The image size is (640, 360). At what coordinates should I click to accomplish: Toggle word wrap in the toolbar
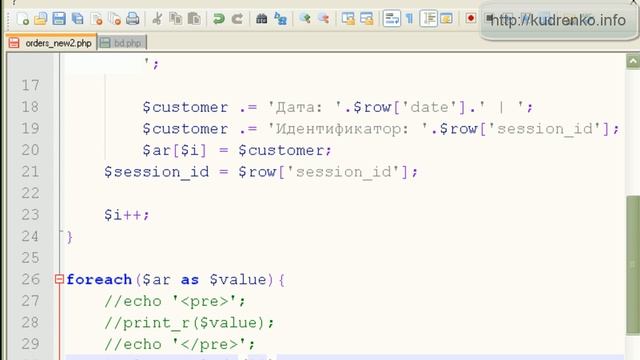[391, 19]
